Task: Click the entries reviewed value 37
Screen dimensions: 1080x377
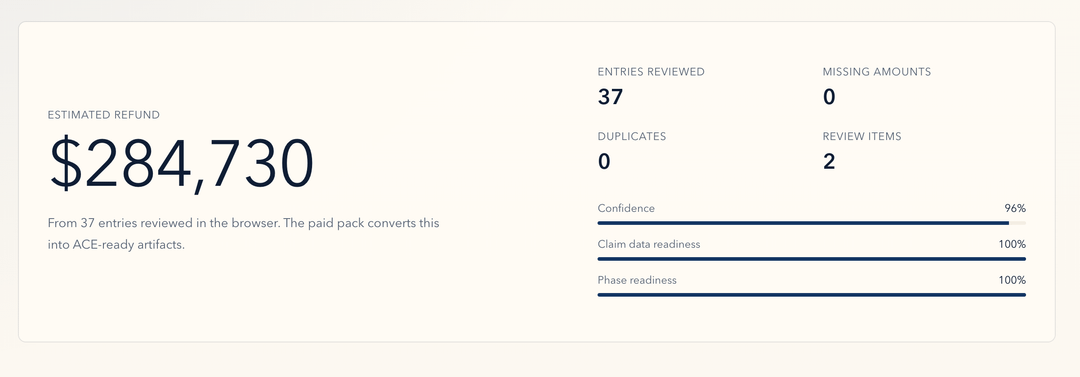Action: click(x=610, y=97)
